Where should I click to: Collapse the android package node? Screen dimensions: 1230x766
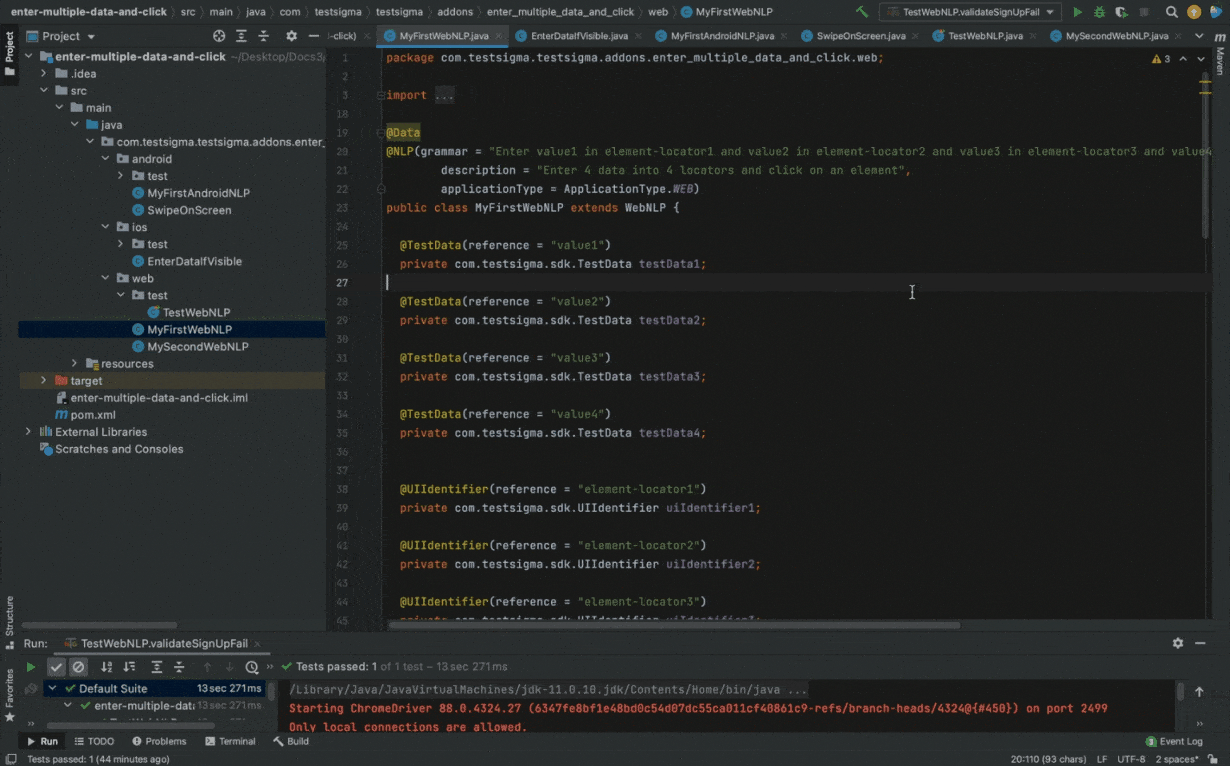pyautogui.click(x=105, y=159)
